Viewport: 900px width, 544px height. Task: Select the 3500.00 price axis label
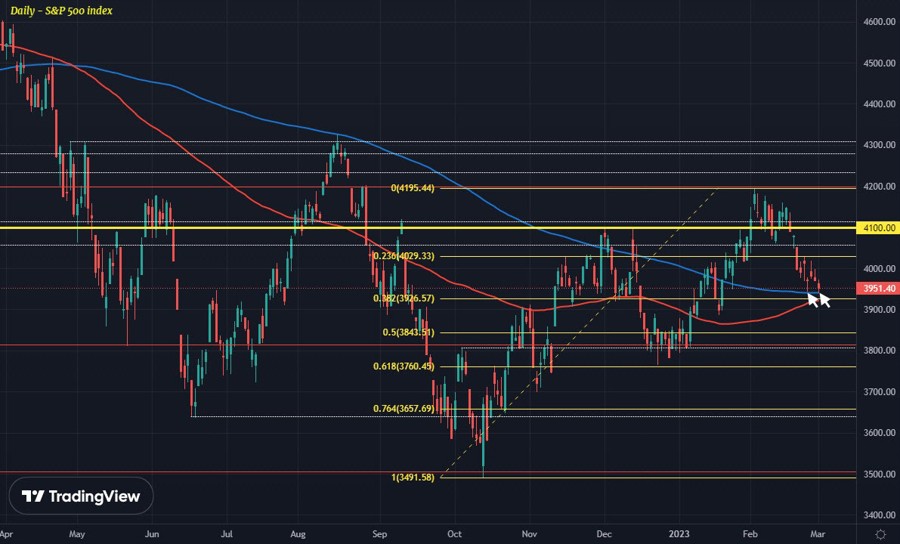click(879, 474)
